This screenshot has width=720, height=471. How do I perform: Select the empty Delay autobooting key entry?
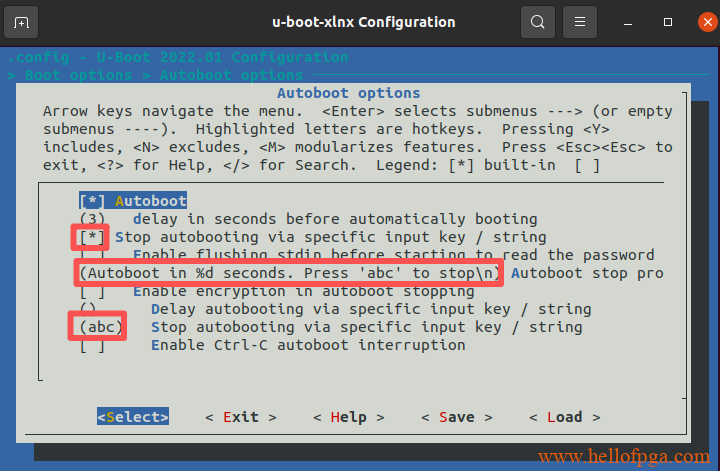(x=92, y=309)
